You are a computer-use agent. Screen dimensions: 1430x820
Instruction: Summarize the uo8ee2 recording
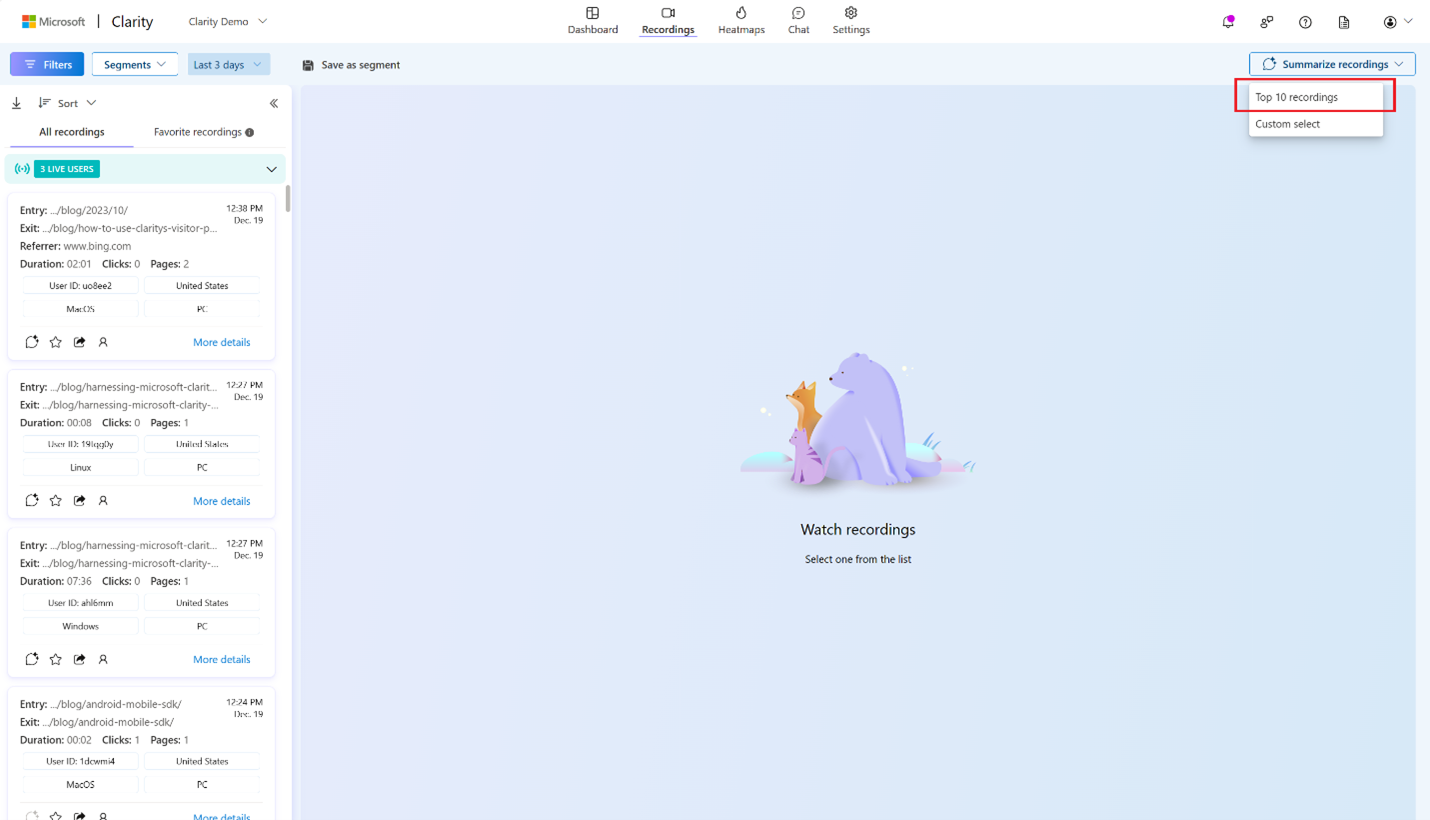pyautogui.click(x=32, y=342)
